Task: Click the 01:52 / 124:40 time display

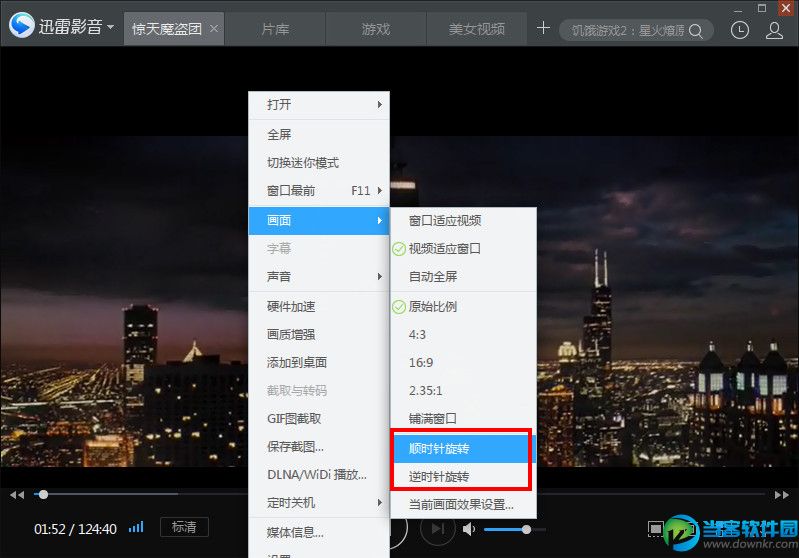Action: 75,529
